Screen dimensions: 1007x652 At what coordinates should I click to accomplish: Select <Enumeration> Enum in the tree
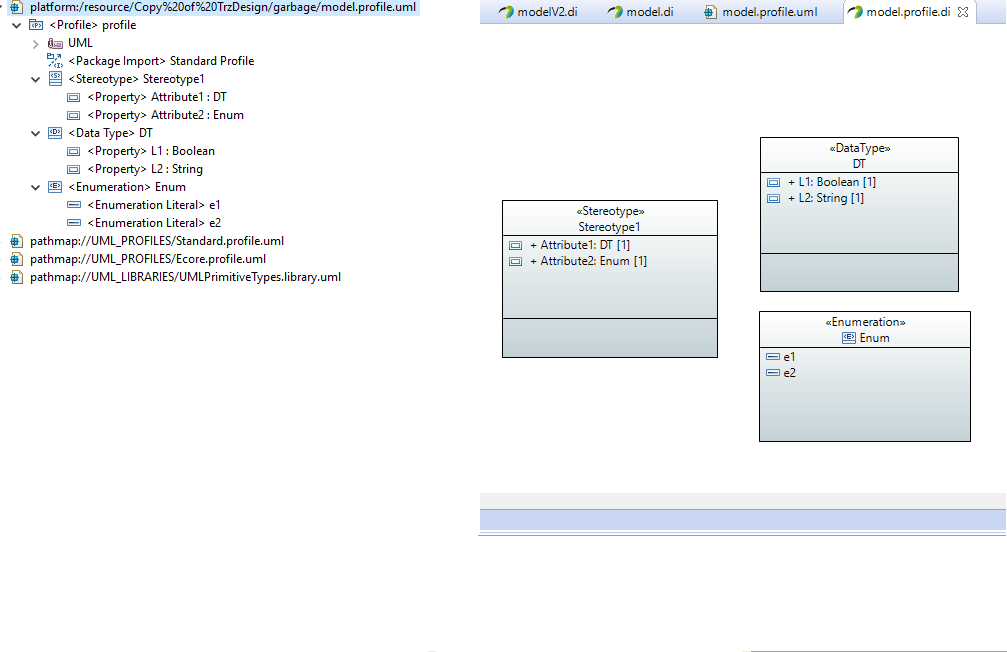point(127,188)
